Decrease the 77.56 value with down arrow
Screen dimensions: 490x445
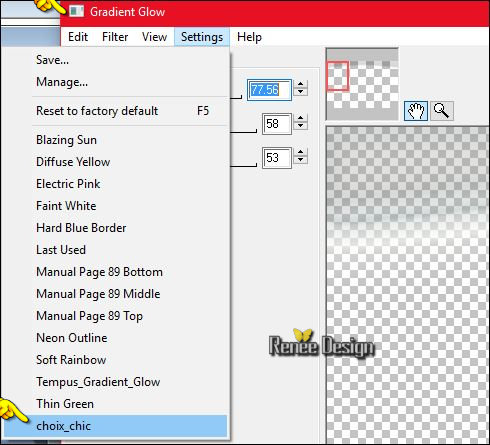coord(301,92)
